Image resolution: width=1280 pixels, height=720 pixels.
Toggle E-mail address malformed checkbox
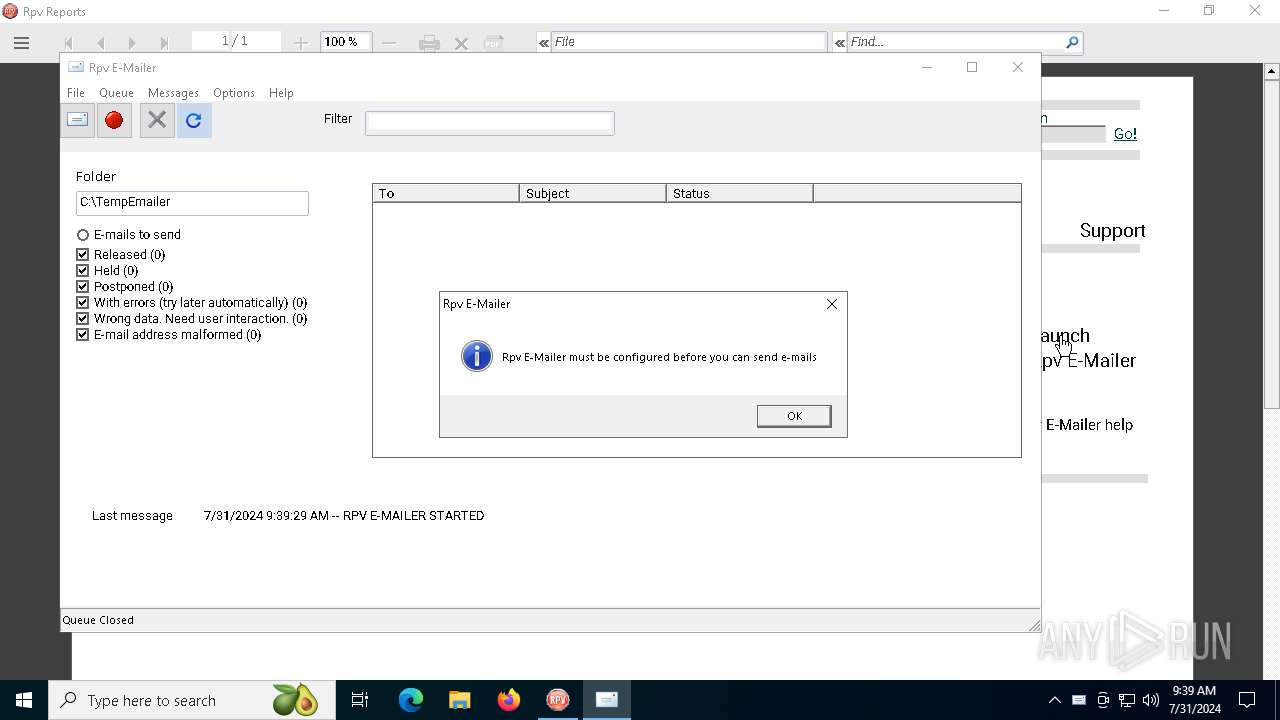coord(83,335)
